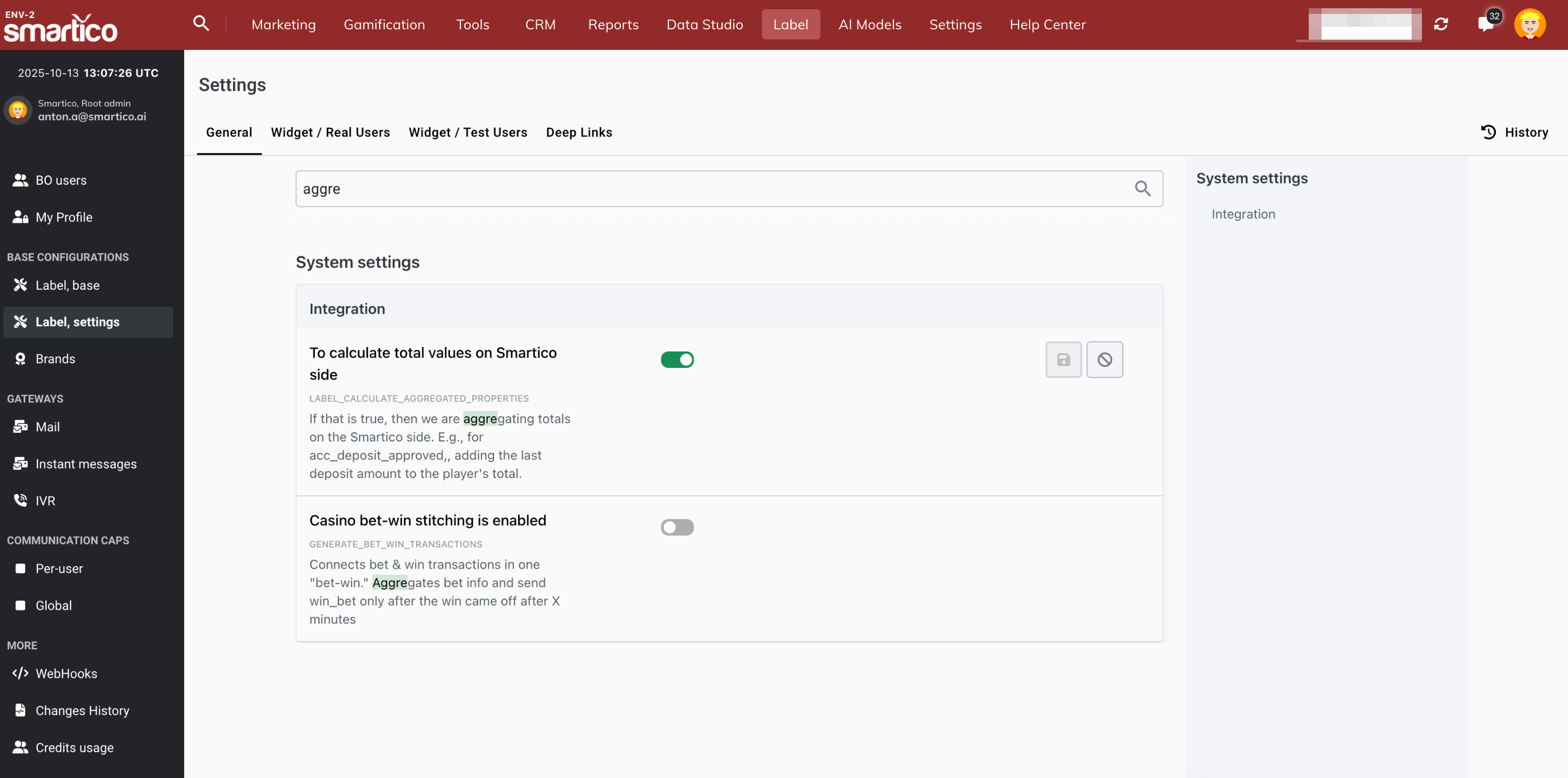
Task: Open WebHooks from the sidebar
Action: (x=66, y=674)
